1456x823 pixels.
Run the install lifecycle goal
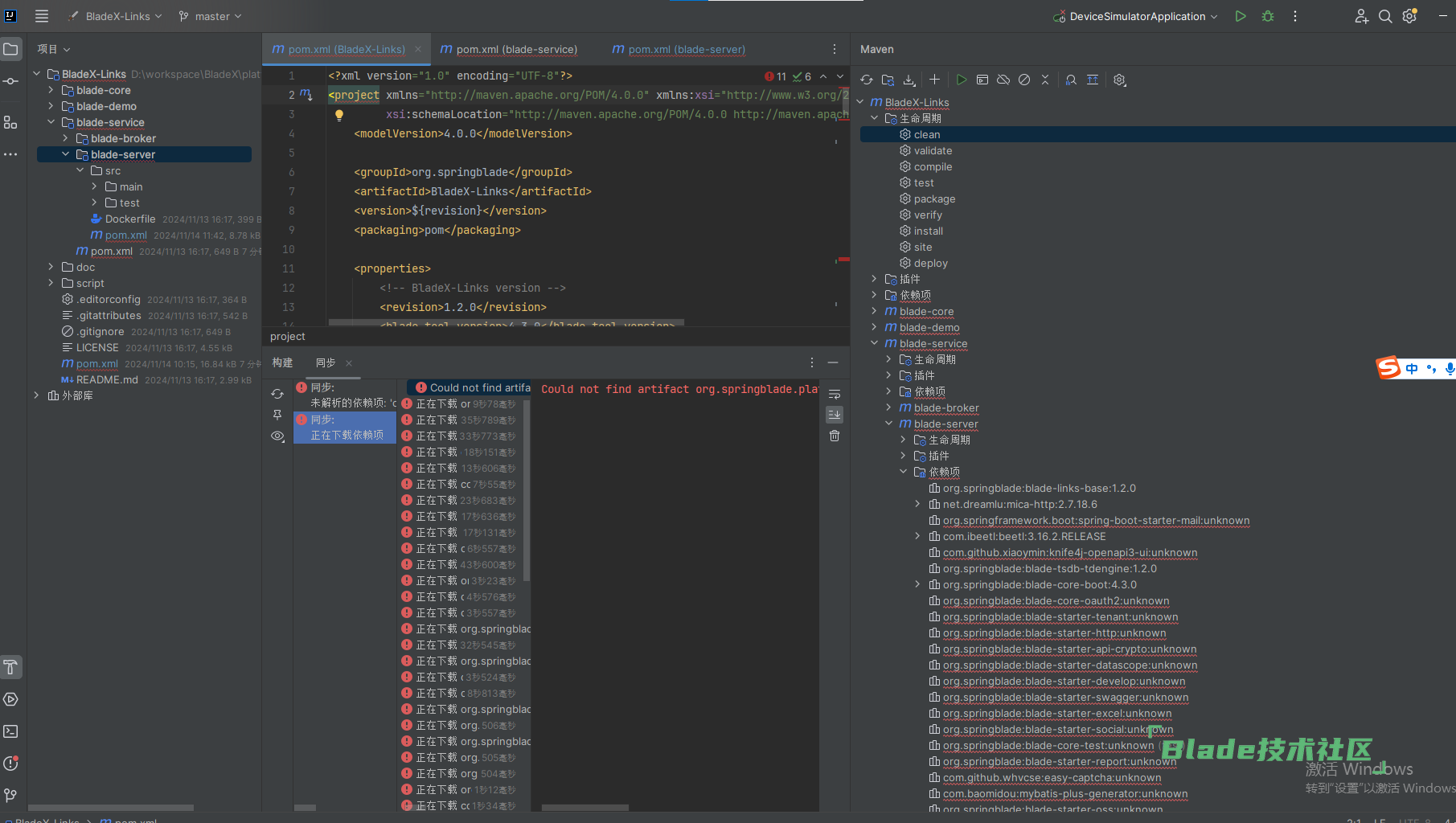(x=929, y=231)
